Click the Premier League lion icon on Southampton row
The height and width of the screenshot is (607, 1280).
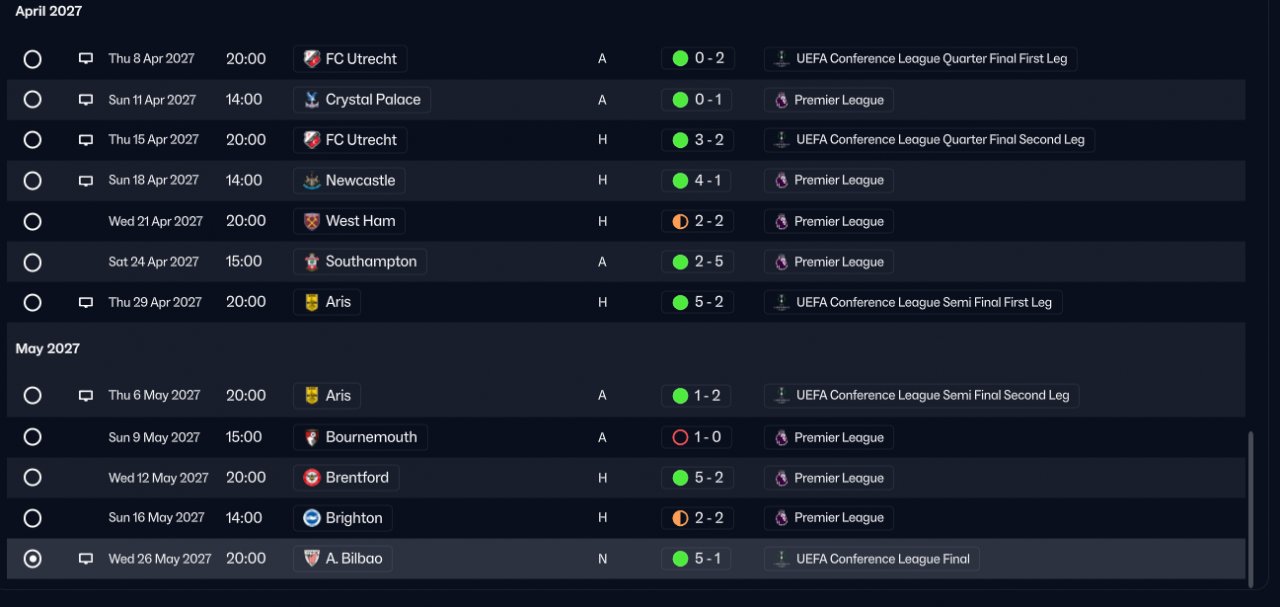(782, 262)
